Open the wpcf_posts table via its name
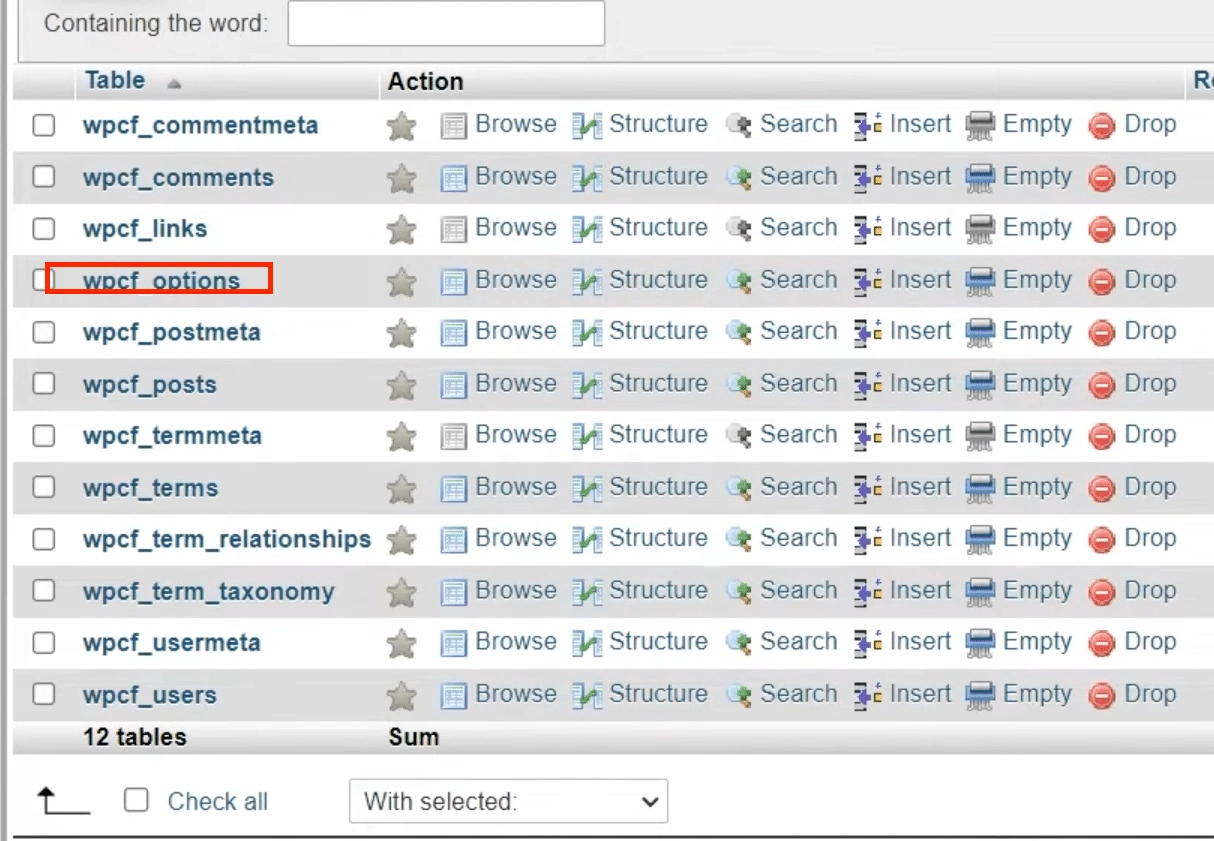 (x=150, y=383)
